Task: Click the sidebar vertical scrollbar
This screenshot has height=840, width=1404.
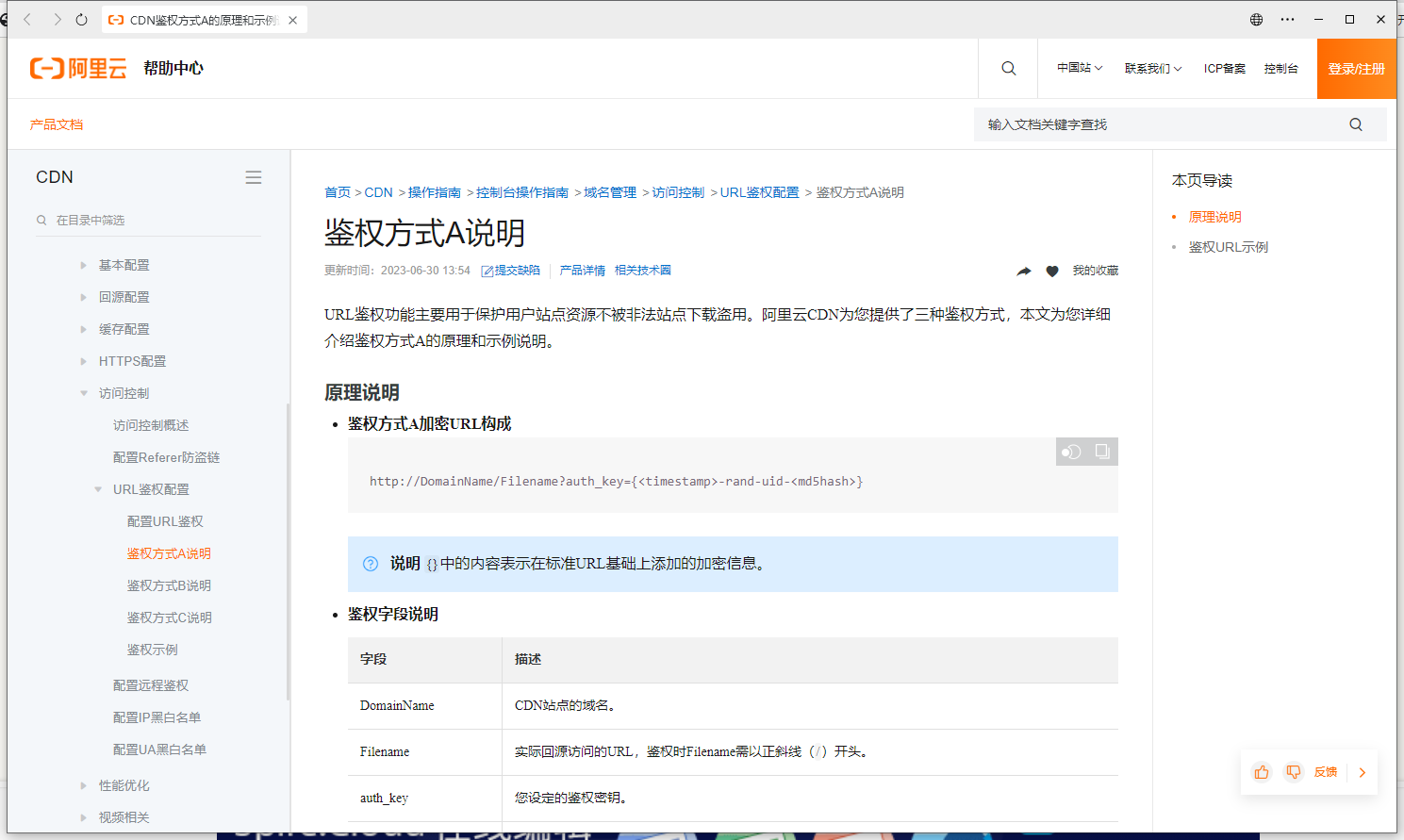Action: 289,552
